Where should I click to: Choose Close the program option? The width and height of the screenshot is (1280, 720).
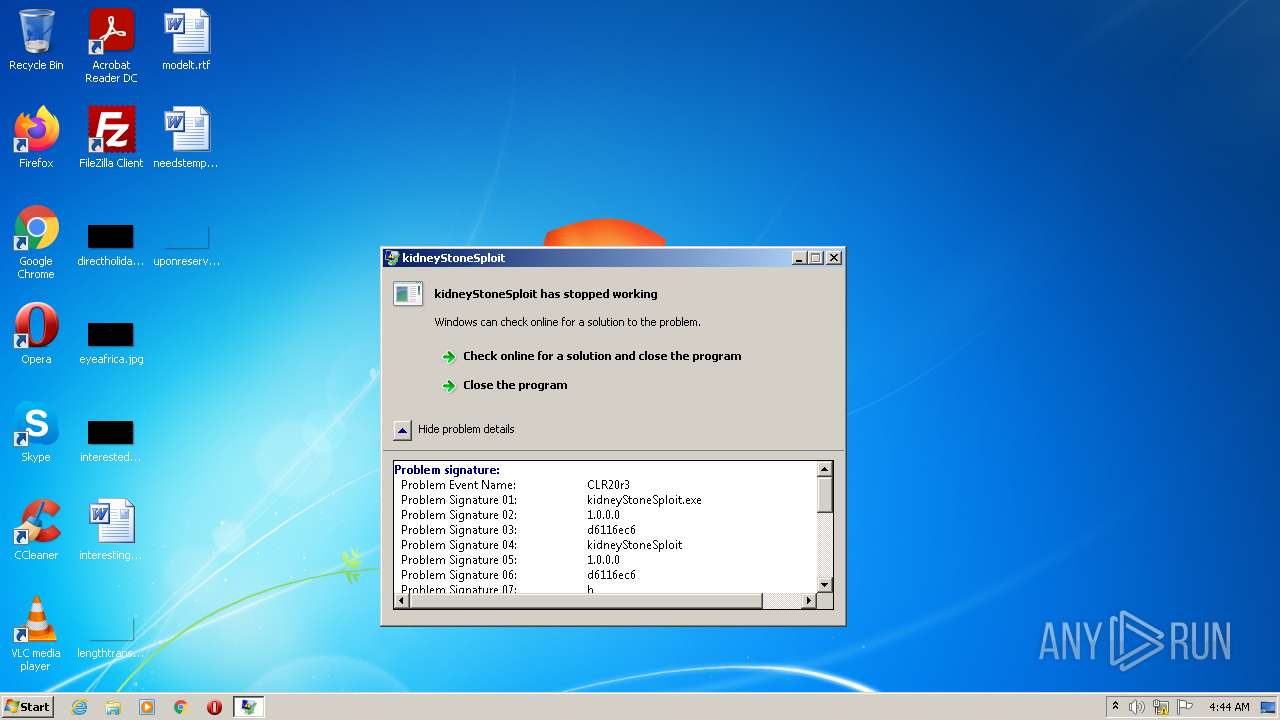(x=515, y=385)
